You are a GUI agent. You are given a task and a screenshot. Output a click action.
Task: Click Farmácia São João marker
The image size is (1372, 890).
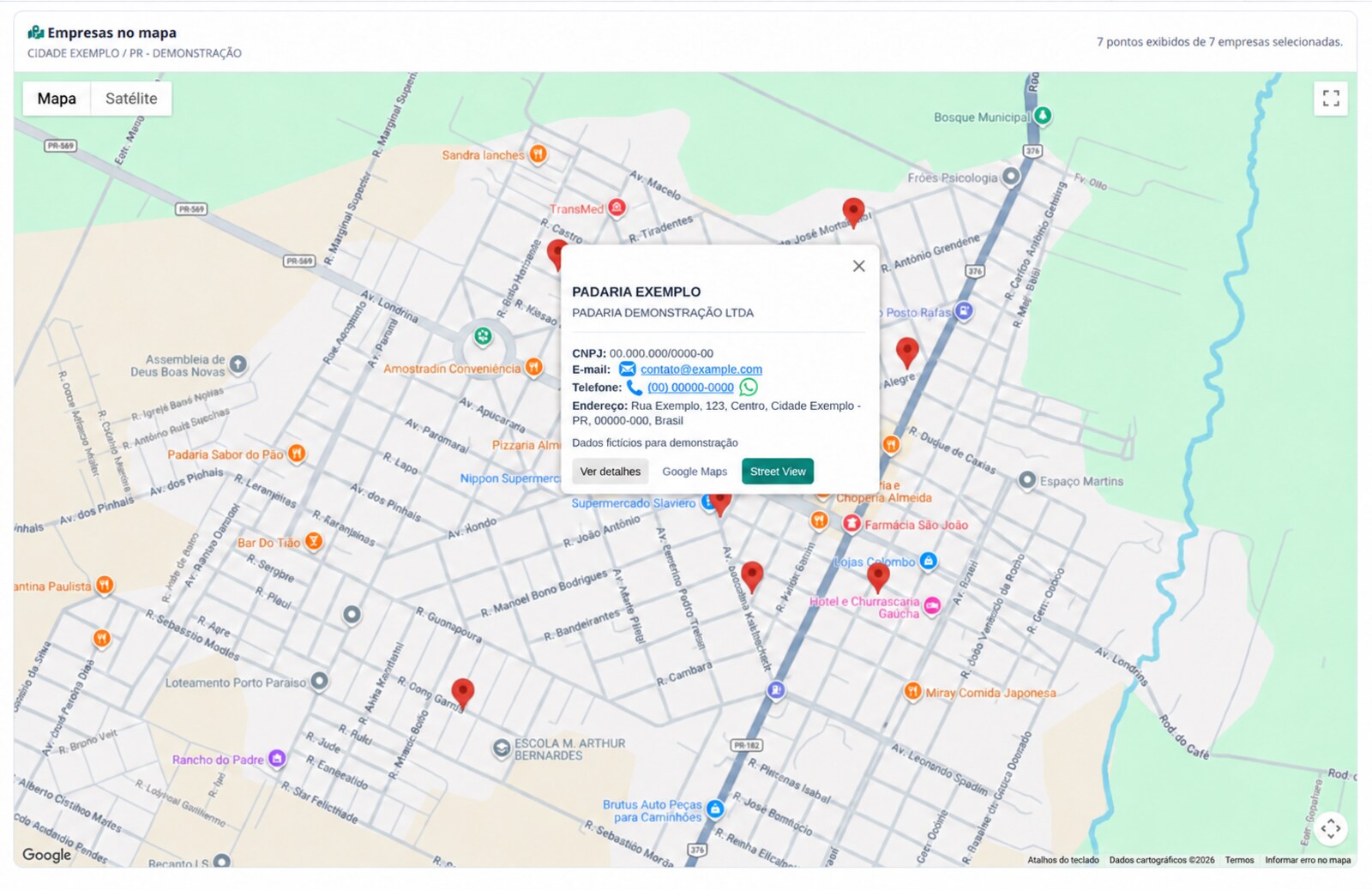[x=851, y=524]
